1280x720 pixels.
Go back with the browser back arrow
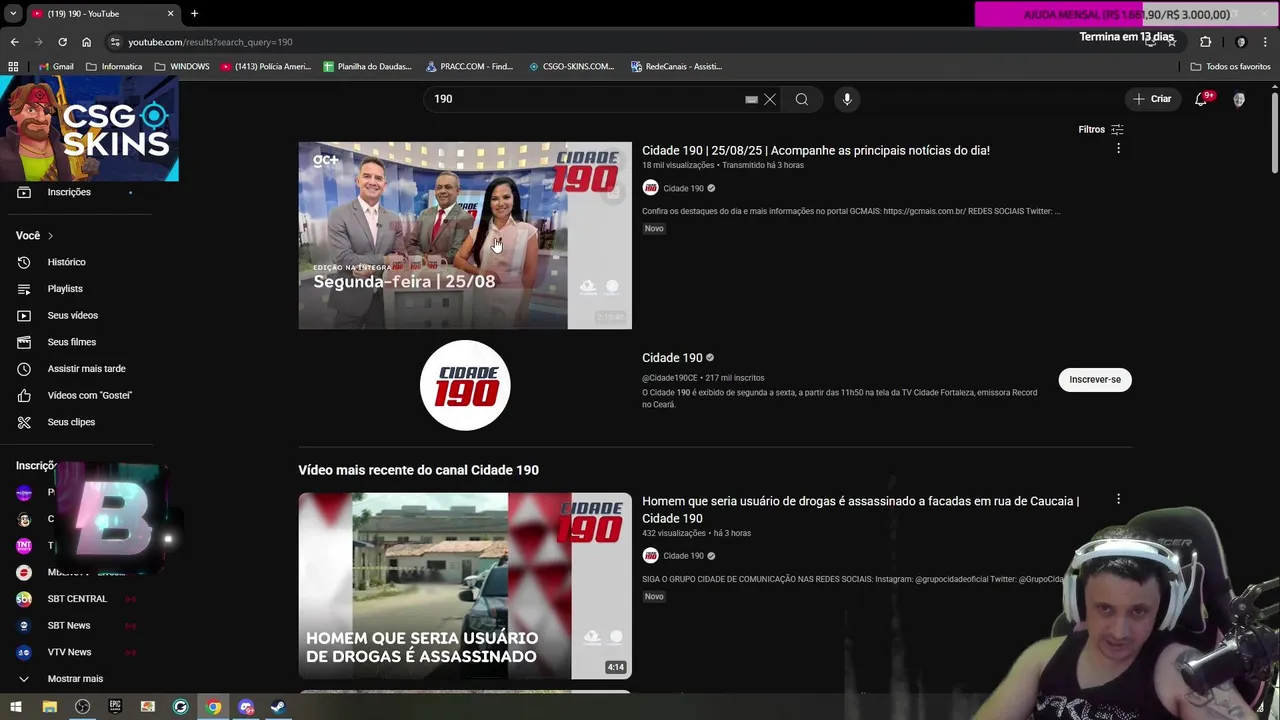coord(14,42)
